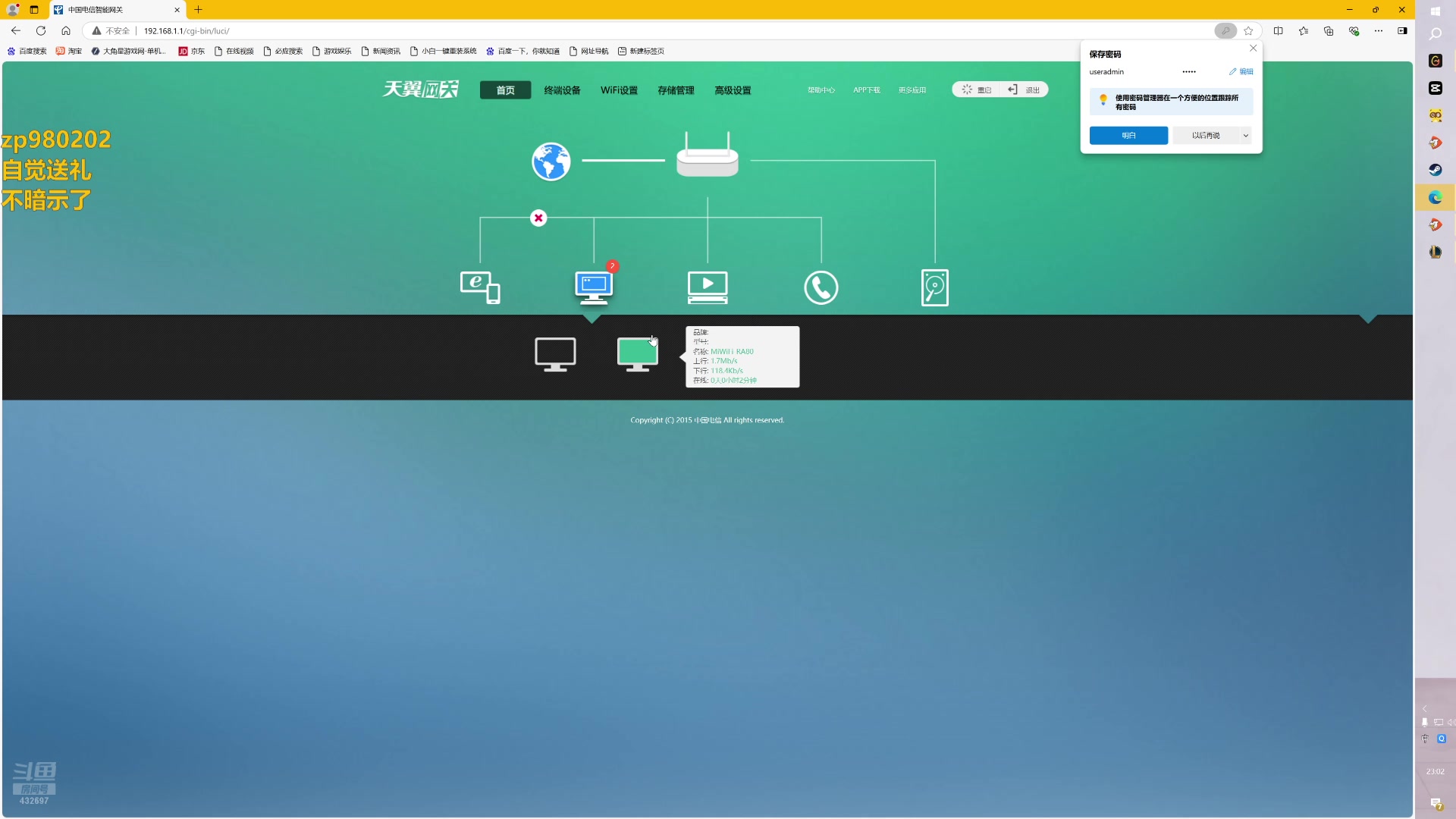Switch to WiFi设置 tab
The image size is (1456, 819).
pos(619,90)
